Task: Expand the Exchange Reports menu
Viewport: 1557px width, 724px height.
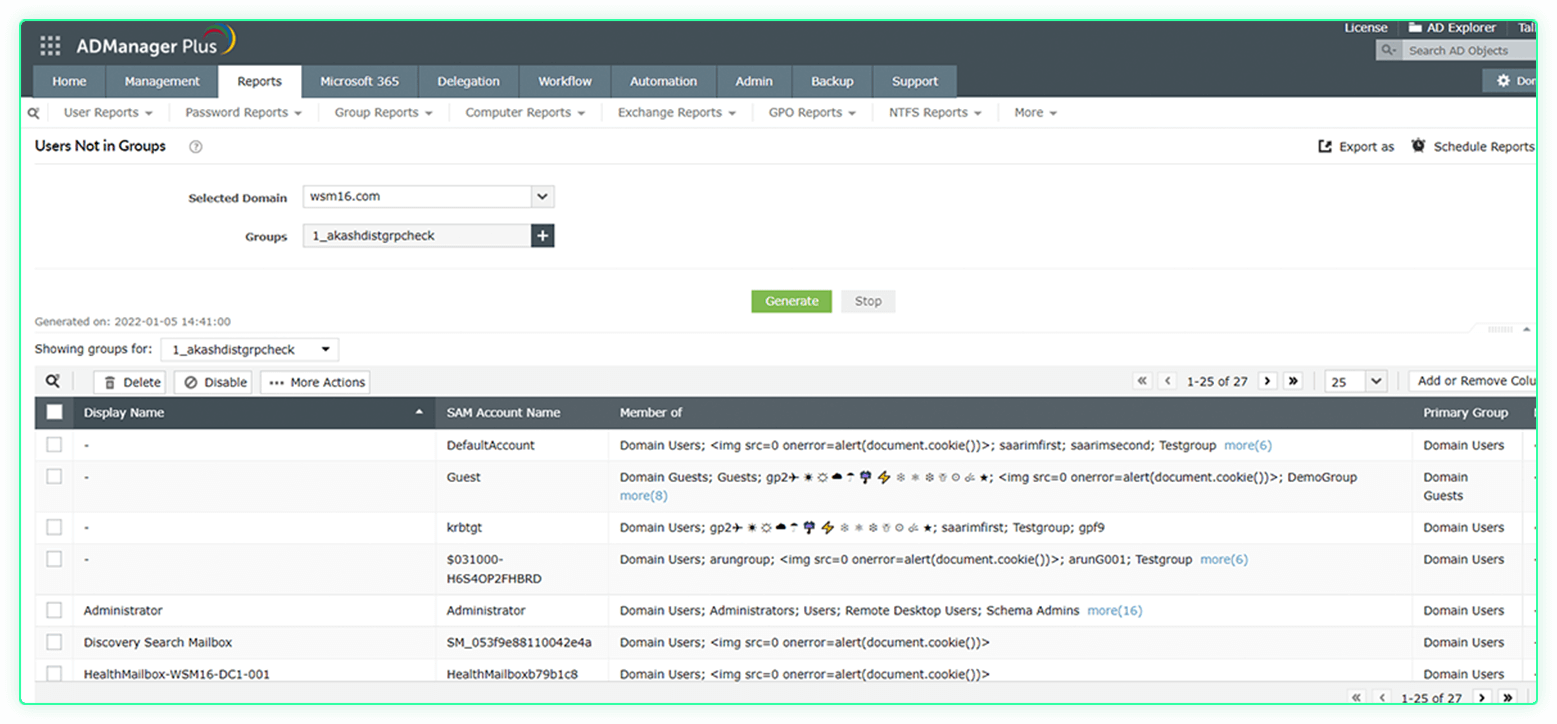Action: pos(677,113)
